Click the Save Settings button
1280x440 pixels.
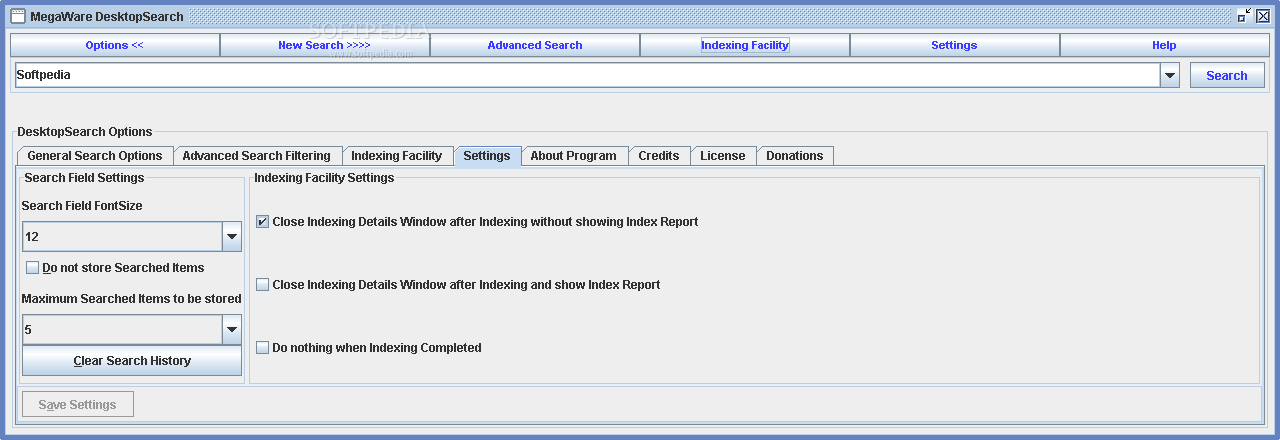[78, 405]
